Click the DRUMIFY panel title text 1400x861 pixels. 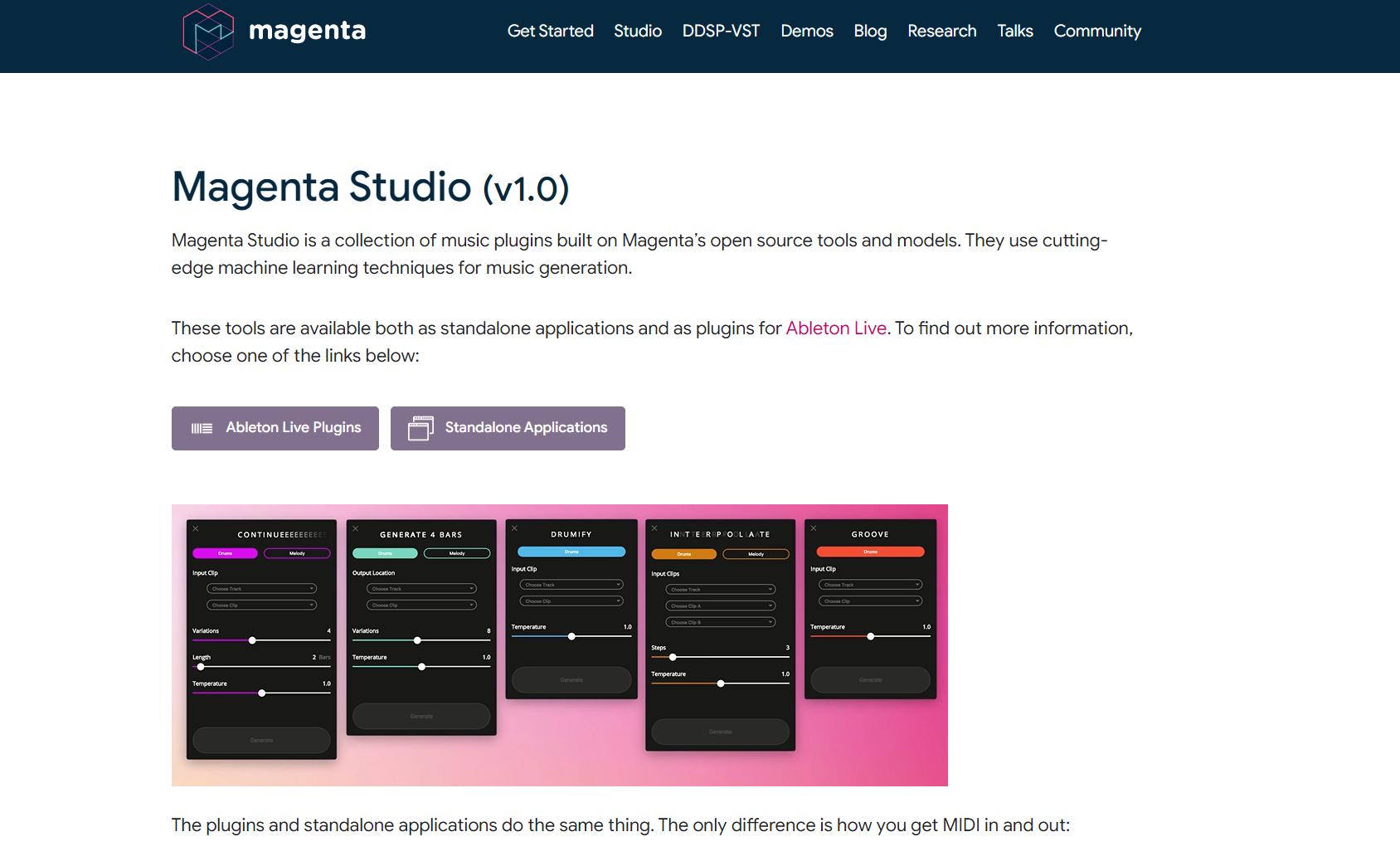click(x=571, y=534)
